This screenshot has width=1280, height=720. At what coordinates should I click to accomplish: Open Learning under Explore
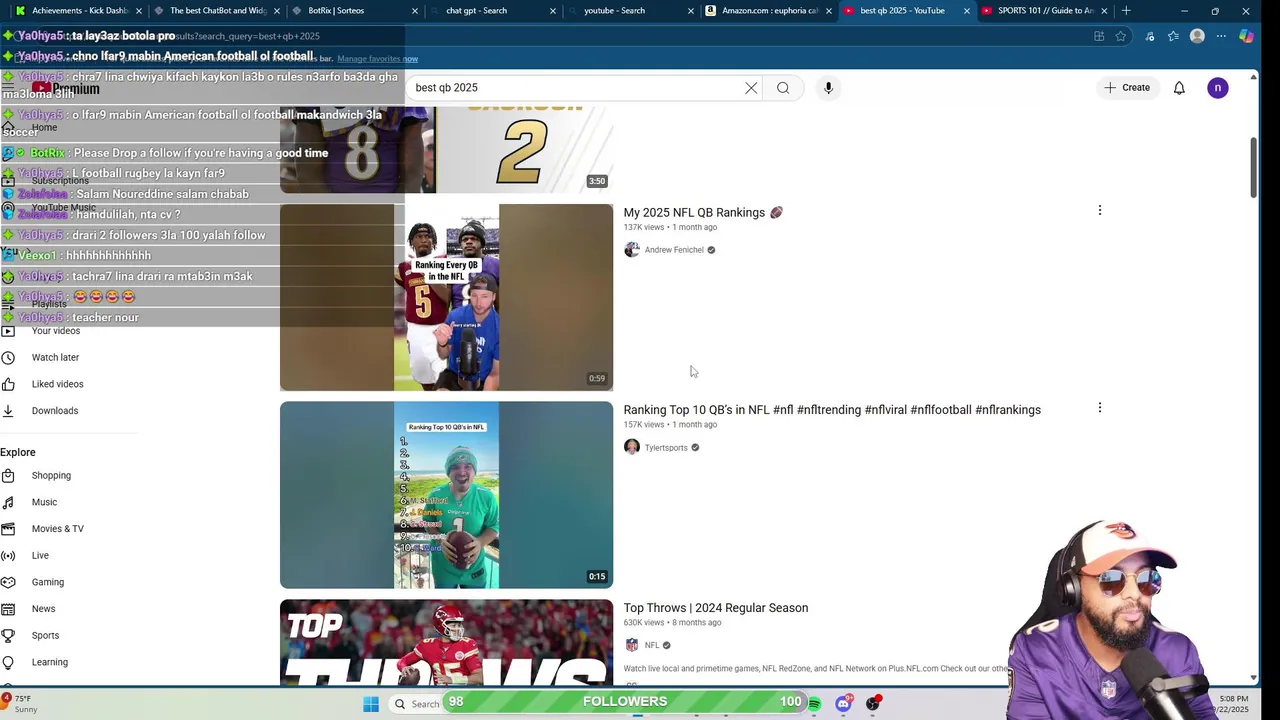(x=49, y=662)
